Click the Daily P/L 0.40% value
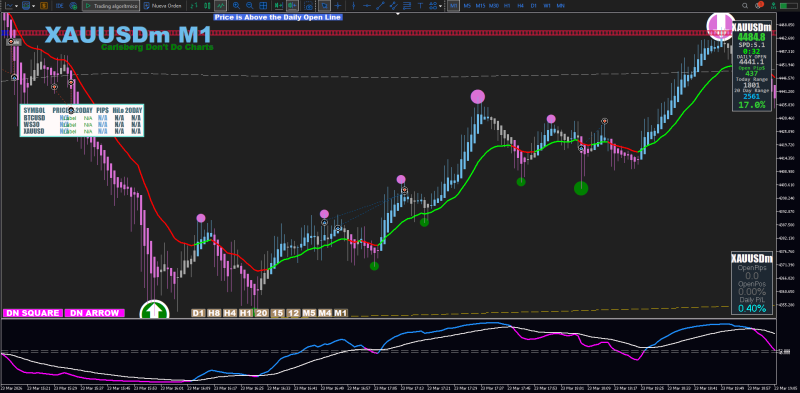 coord(752,308)
